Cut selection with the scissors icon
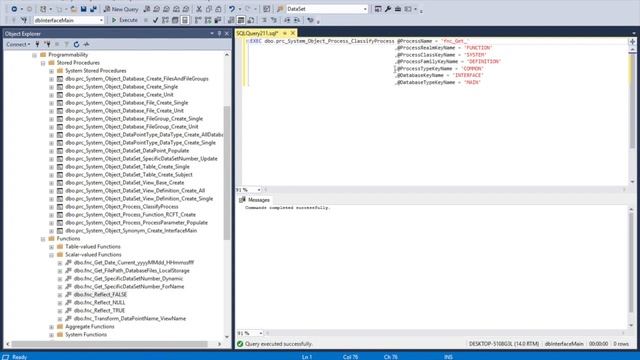 199,9
